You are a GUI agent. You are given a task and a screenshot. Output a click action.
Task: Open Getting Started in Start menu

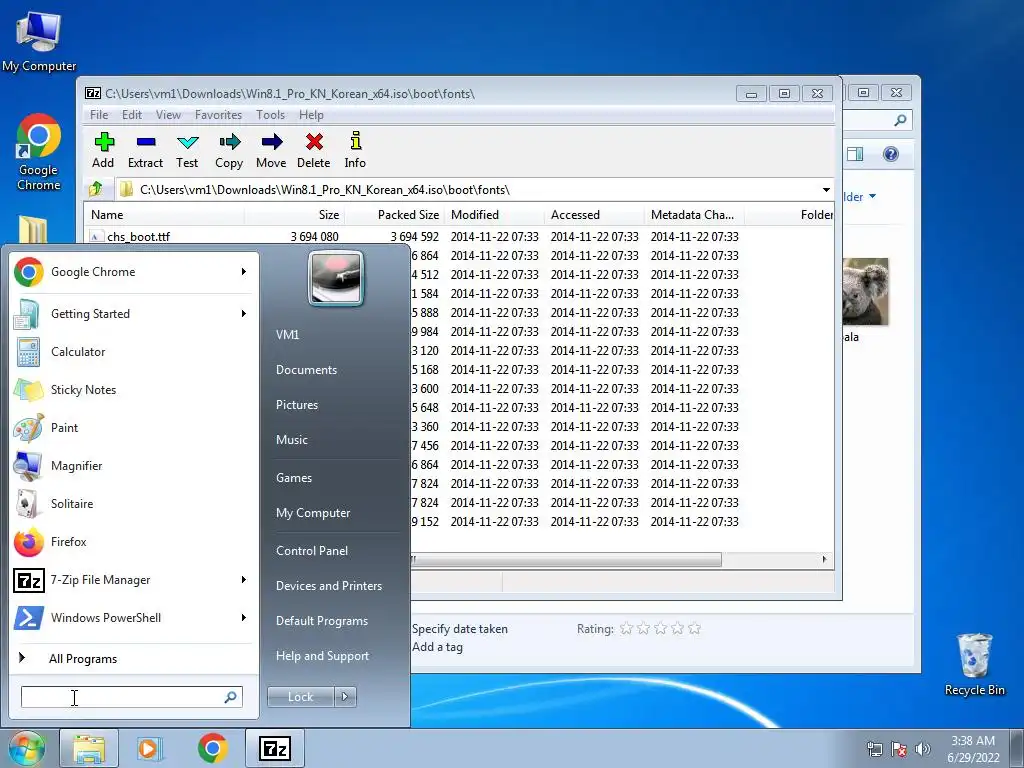pyautogui.click(x=90, y=313)
